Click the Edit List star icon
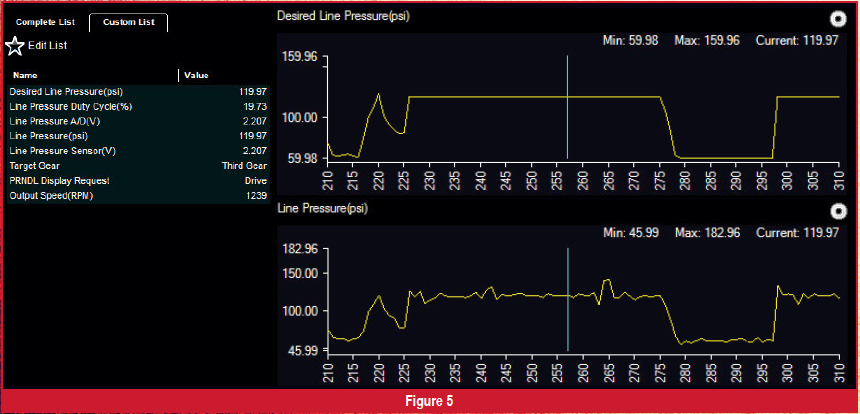This screenshot has width=860, height=414. coord(15,46)
